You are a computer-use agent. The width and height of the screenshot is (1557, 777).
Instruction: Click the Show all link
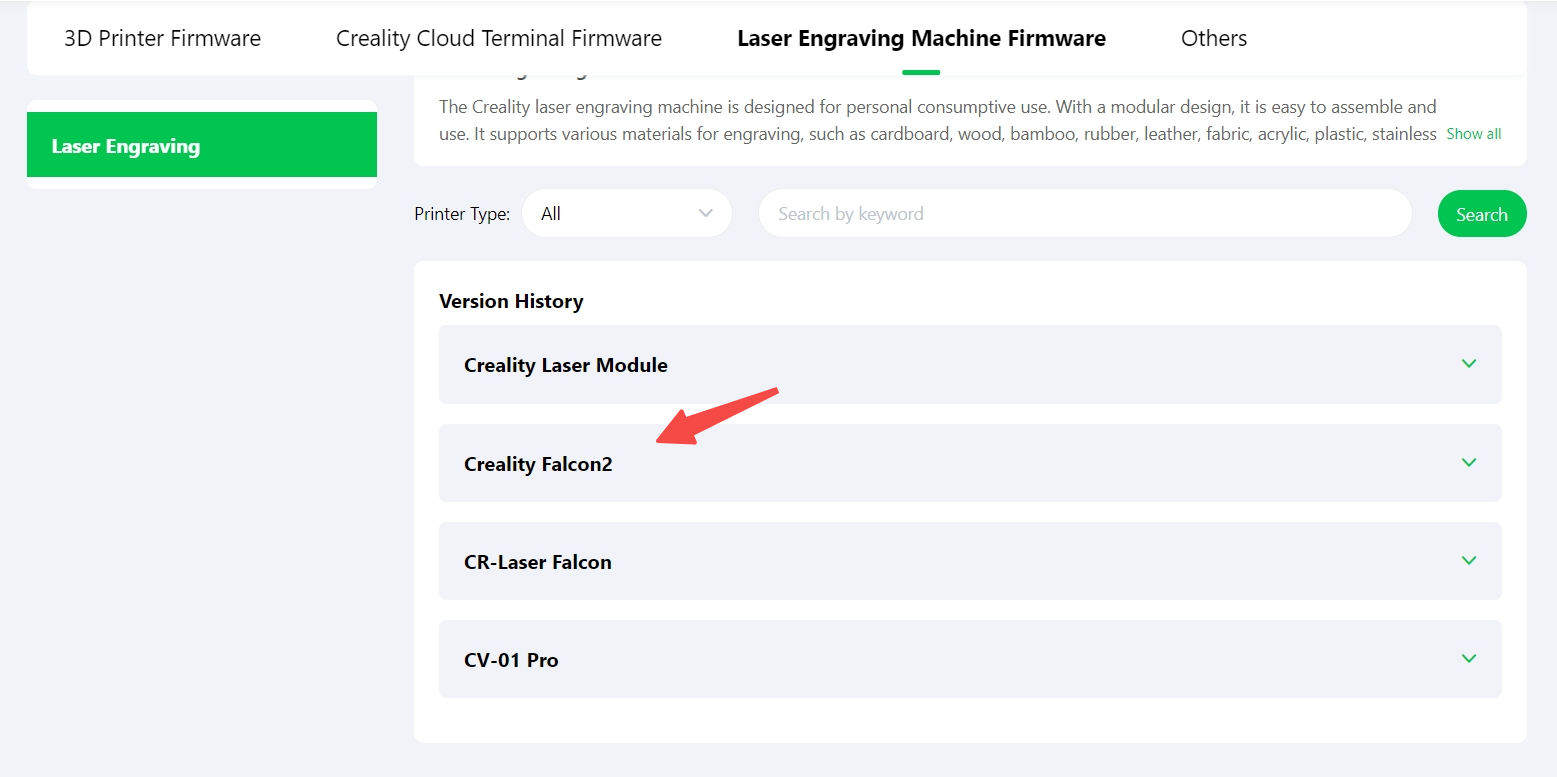1473,134
